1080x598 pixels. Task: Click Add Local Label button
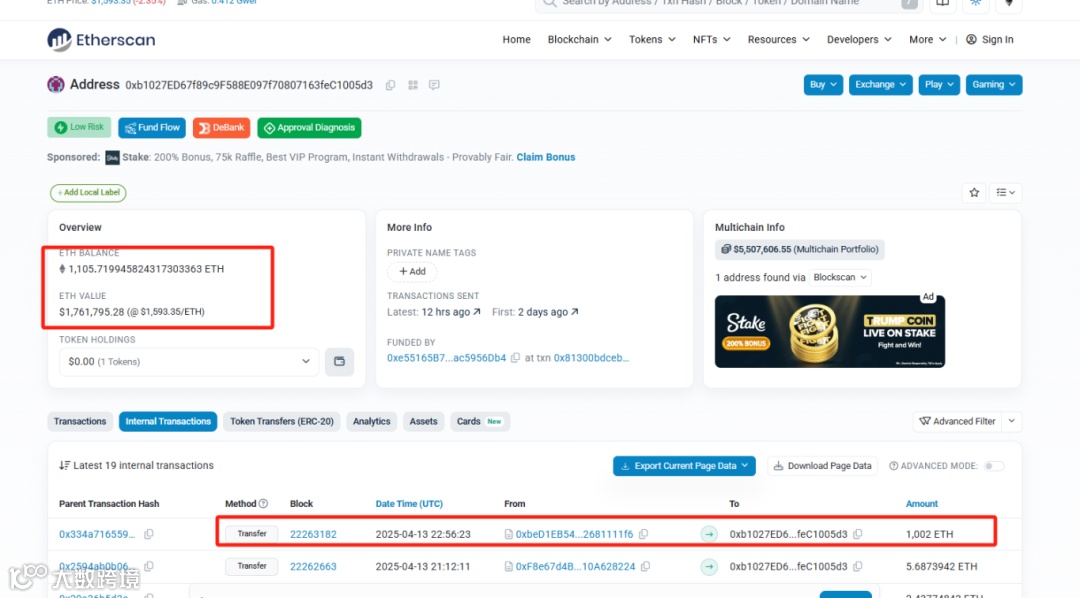click(x=88, y=193)
